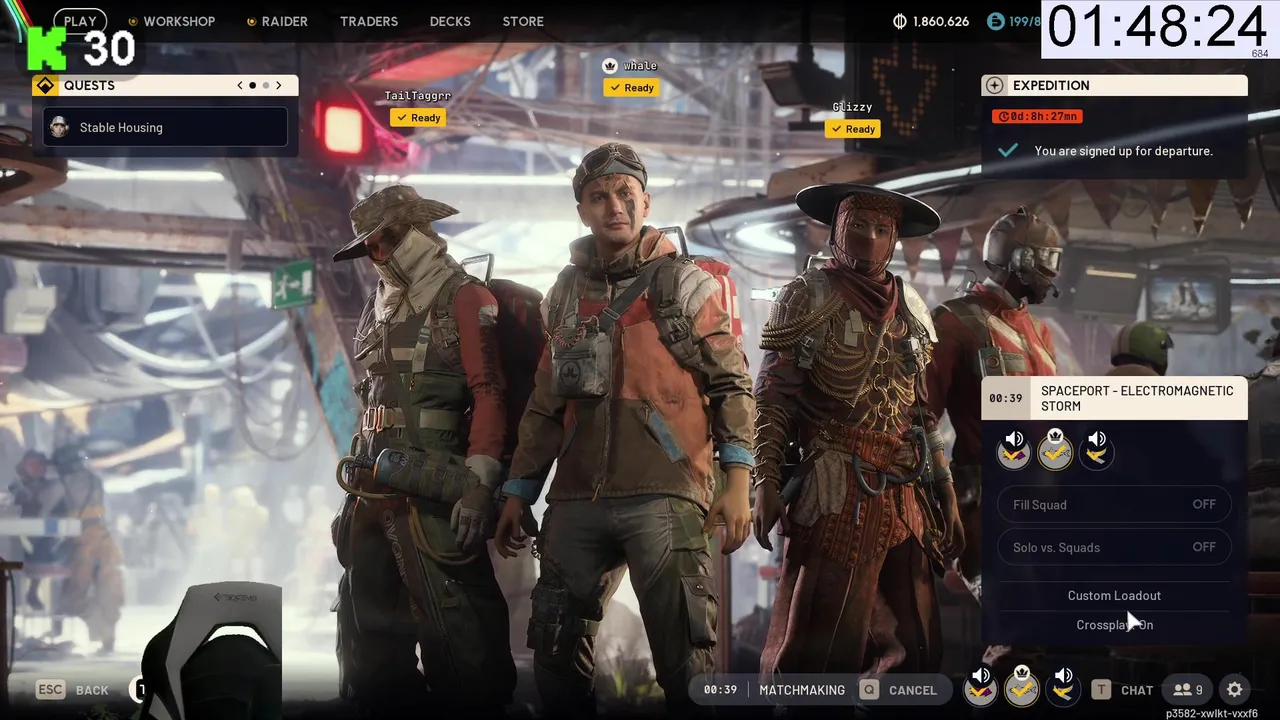Viewport: 1280px width, 720px height.
Task: Open the PLAY tab
Action: click(80, 21)
